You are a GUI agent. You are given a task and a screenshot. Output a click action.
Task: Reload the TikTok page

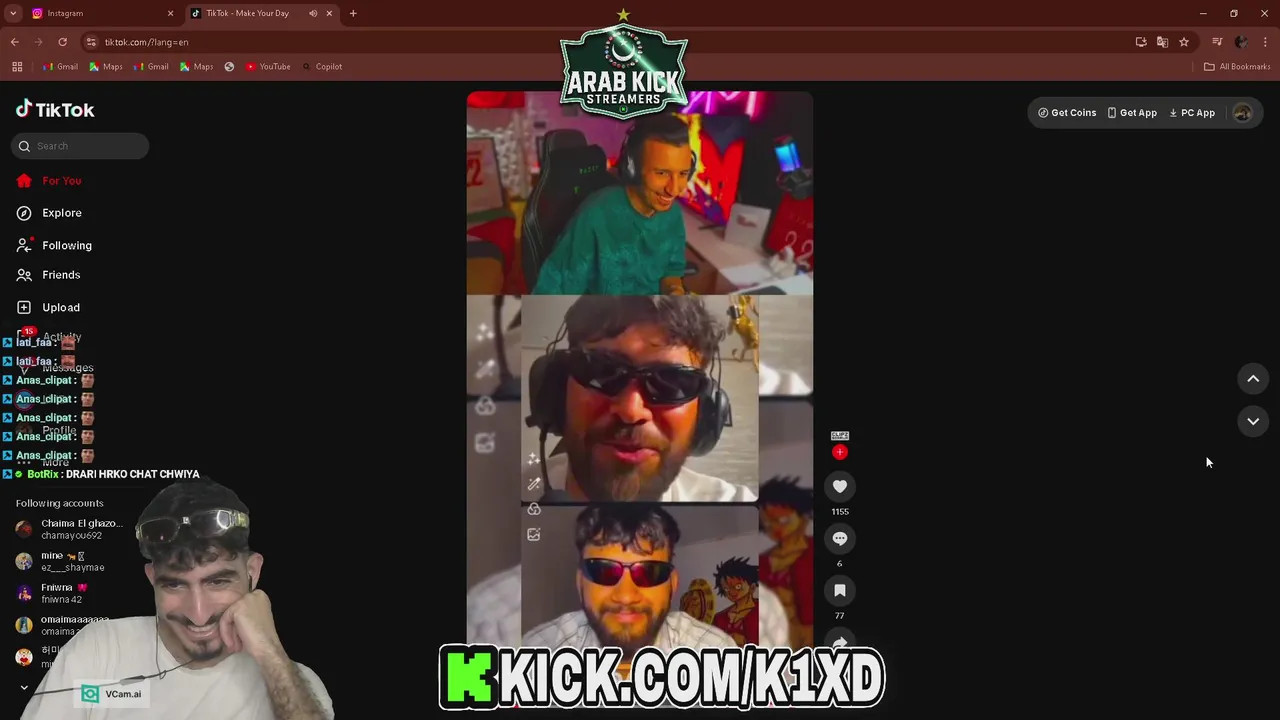[62, 42]
